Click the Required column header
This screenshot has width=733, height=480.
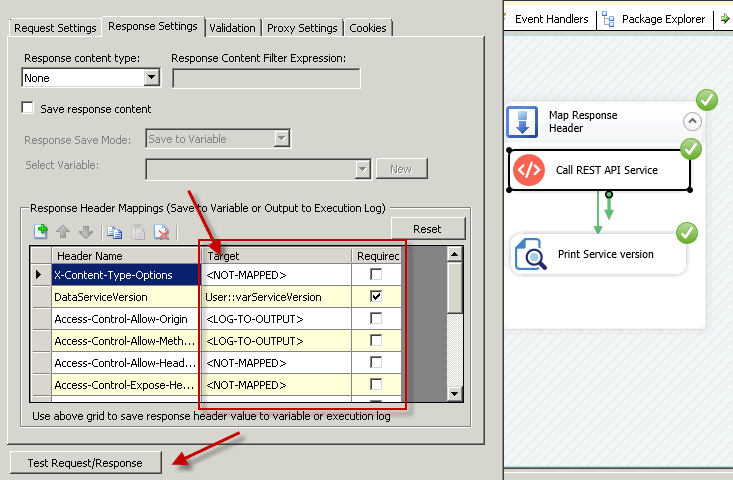click(377, 256)
